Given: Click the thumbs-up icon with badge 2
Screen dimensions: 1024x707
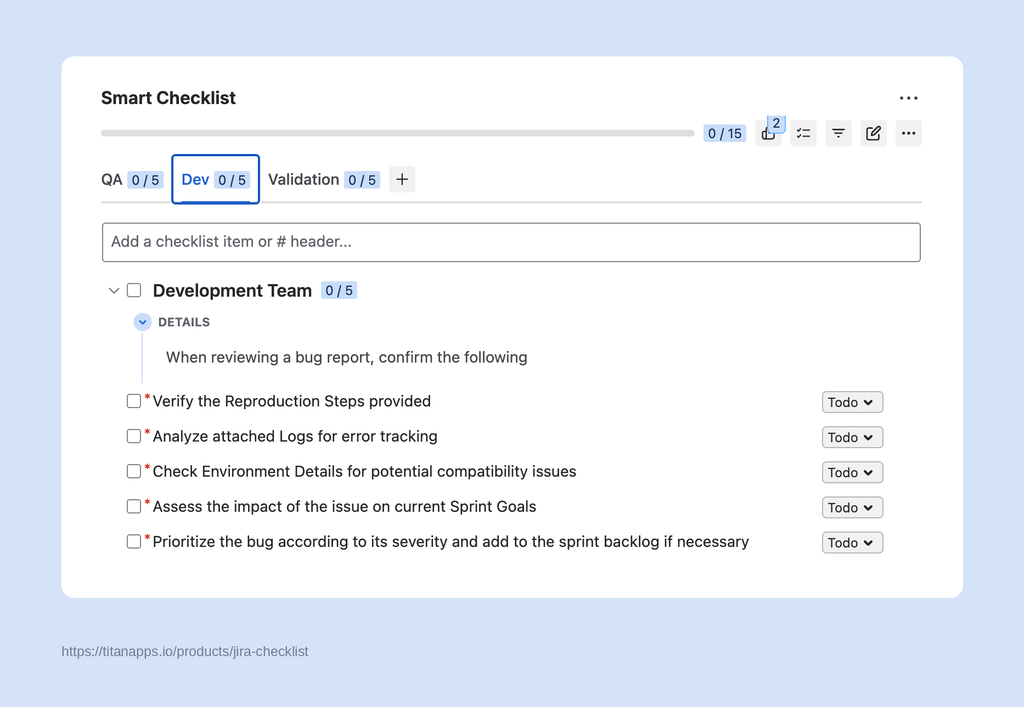Looking at the screenshot, I should [x=769, y=133].
